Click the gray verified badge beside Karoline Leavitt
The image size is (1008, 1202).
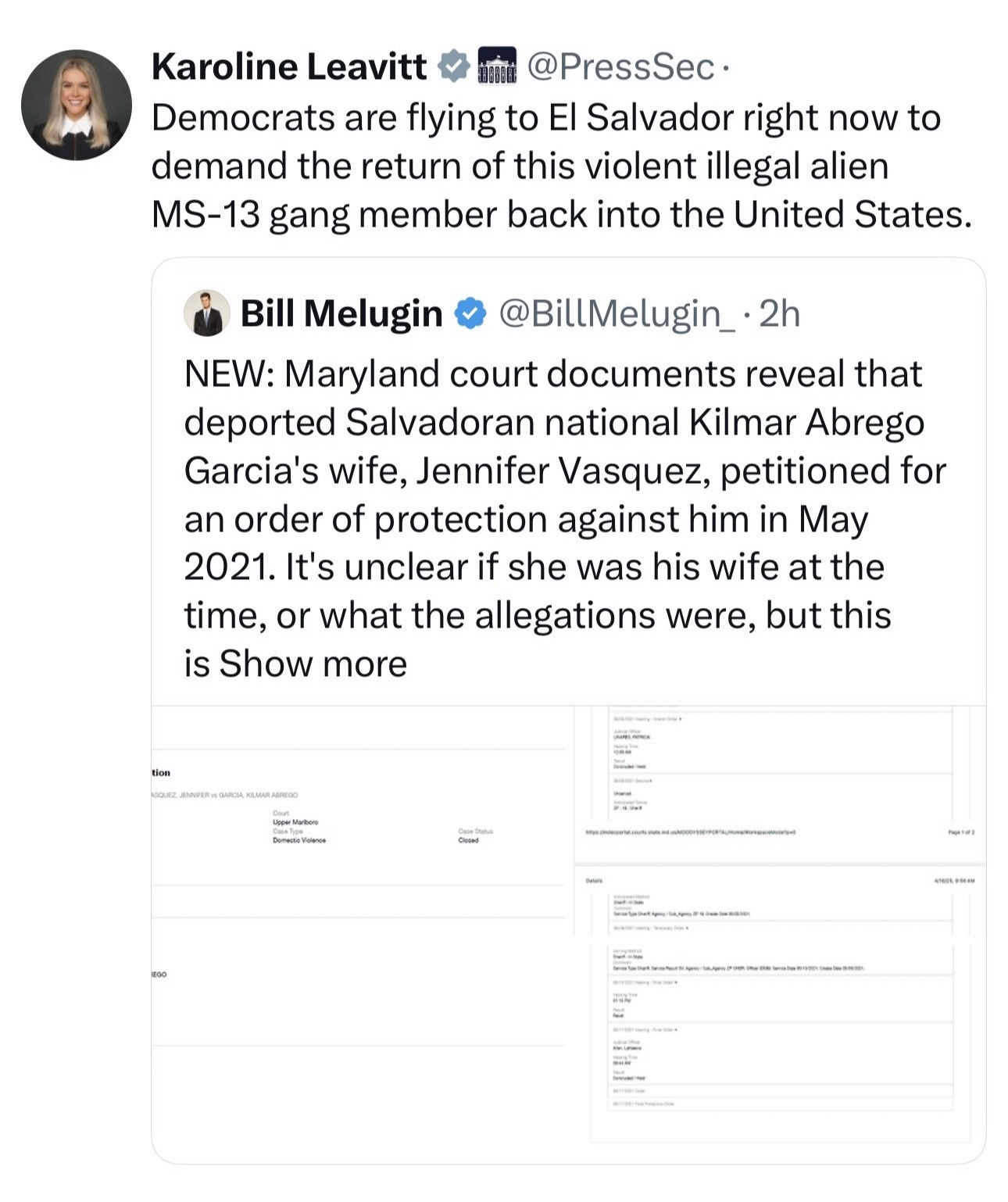[452, 66]
